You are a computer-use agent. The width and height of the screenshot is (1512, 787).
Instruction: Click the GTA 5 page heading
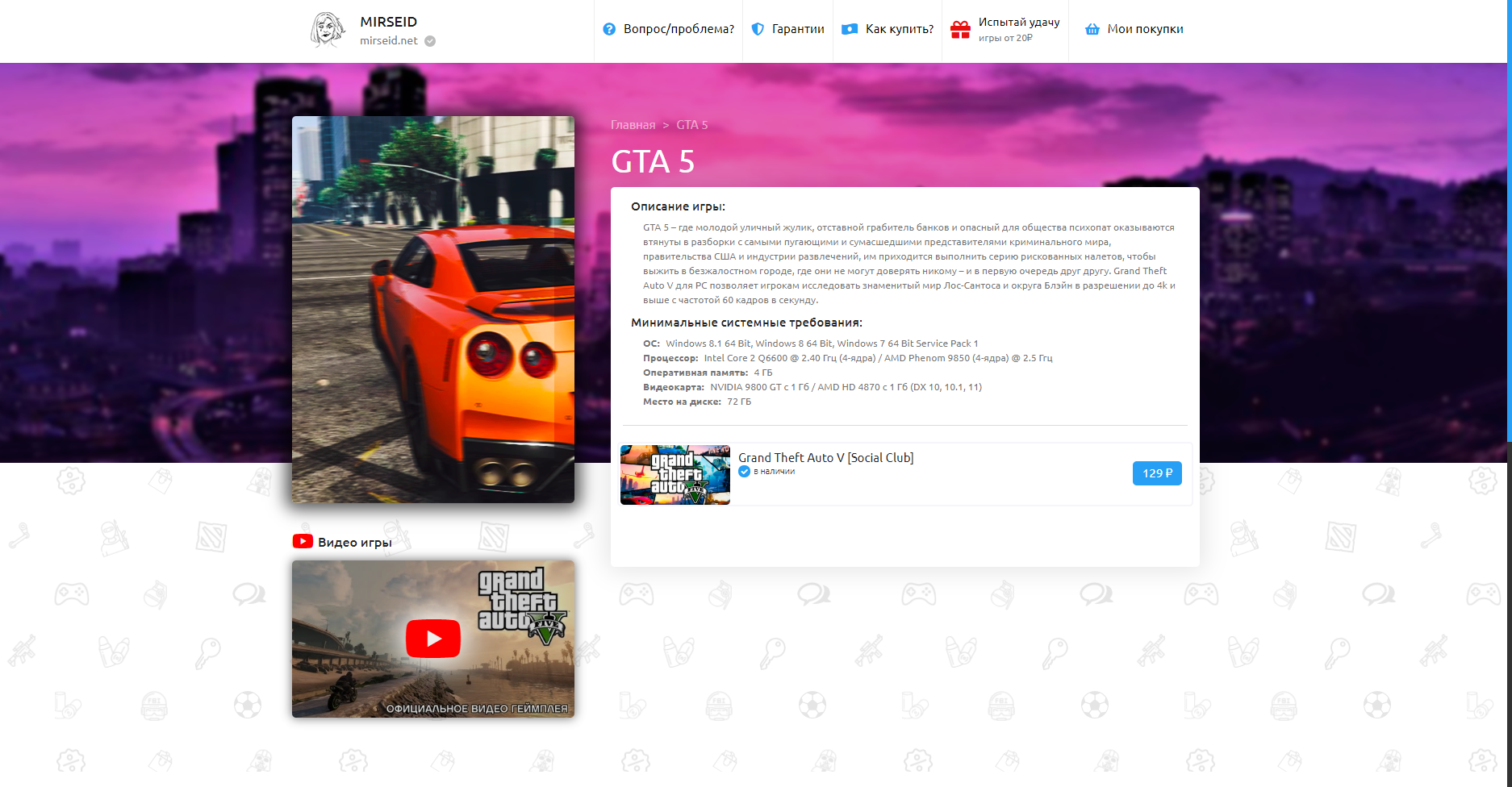click(x=653, y=161)
